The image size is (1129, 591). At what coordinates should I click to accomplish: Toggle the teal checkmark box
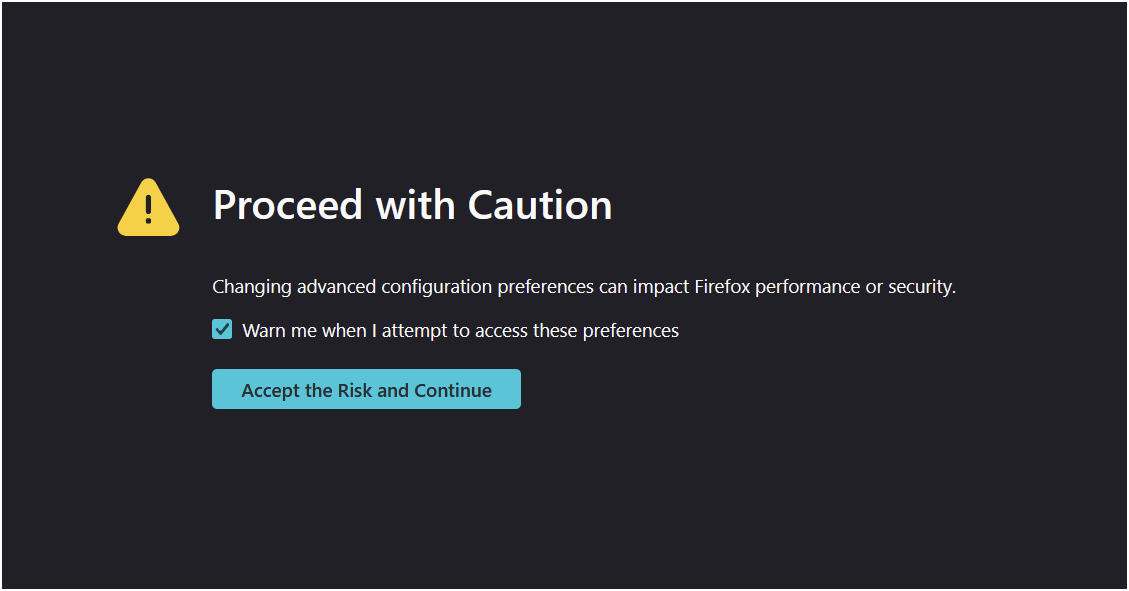pyautogui.click(x=222, y=330)
